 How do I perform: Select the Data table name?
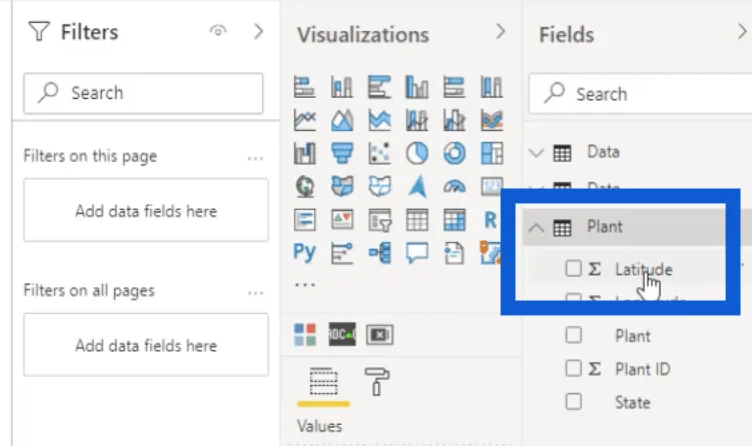click(x=603, y=152)
